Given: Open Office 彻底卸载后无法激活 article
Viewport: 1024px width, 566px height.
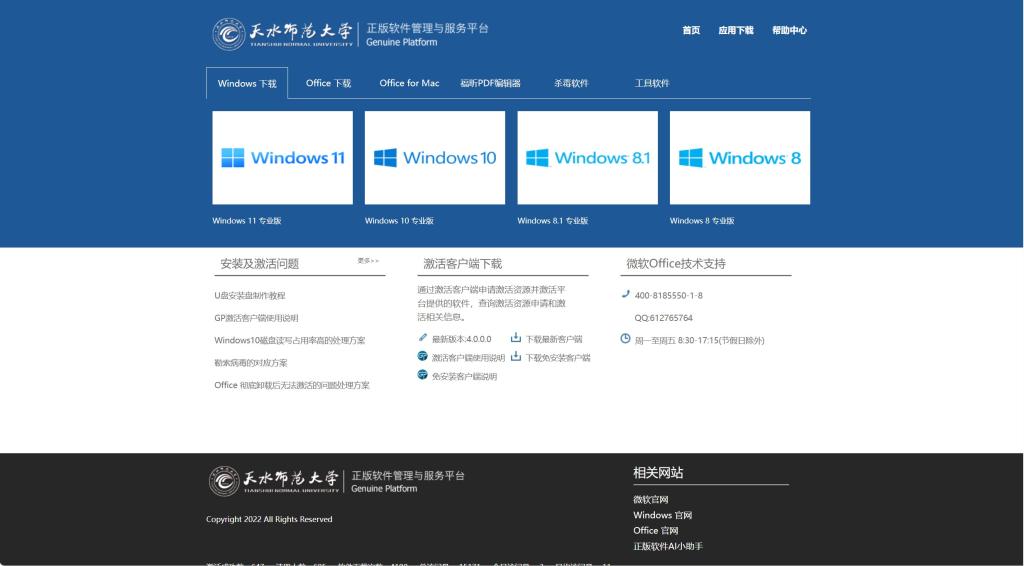Looking at the screenshot, I should 291,385.
